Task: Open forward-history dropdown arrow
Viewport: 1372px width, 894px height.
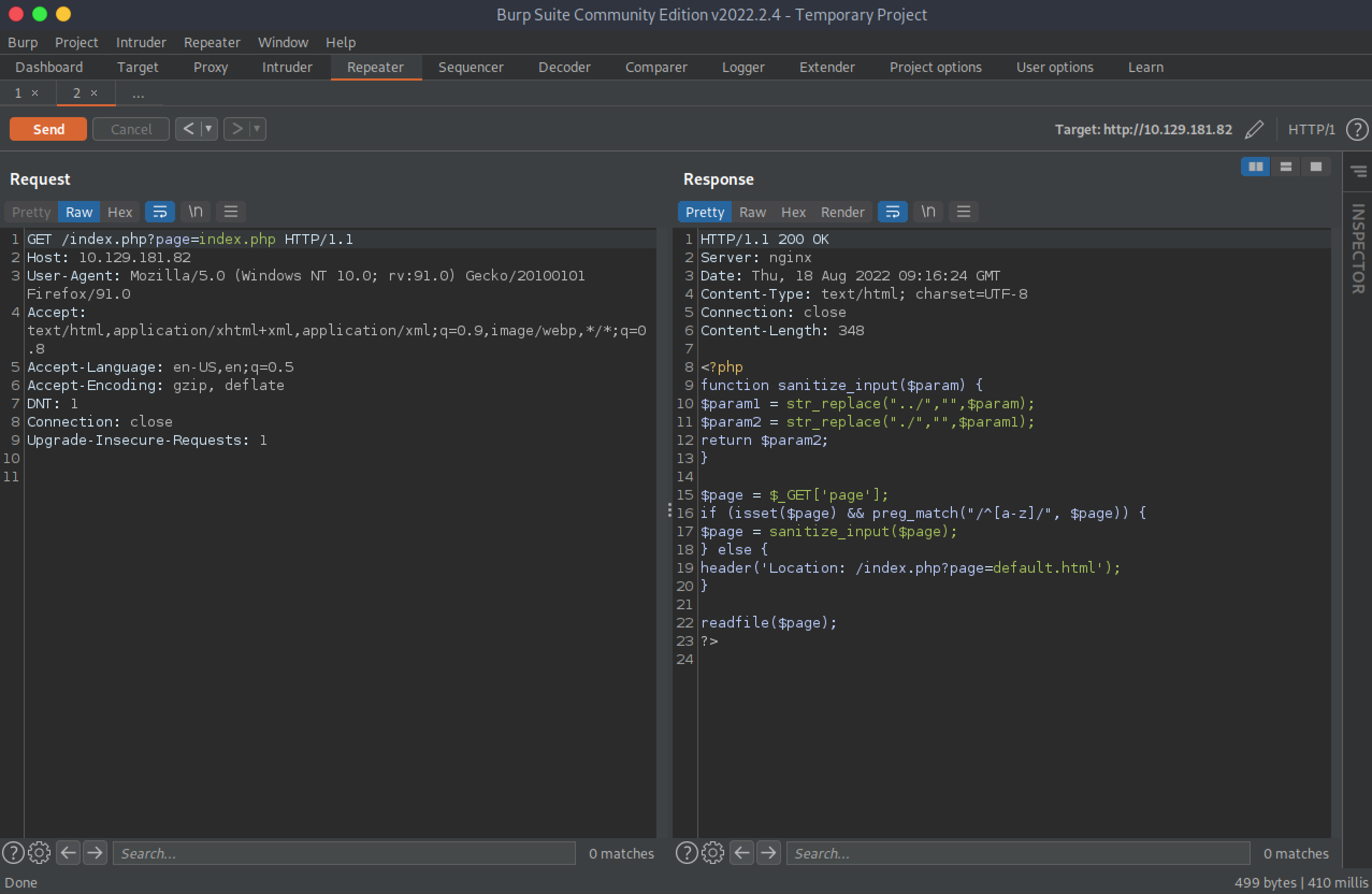Action: click(257, 128)
